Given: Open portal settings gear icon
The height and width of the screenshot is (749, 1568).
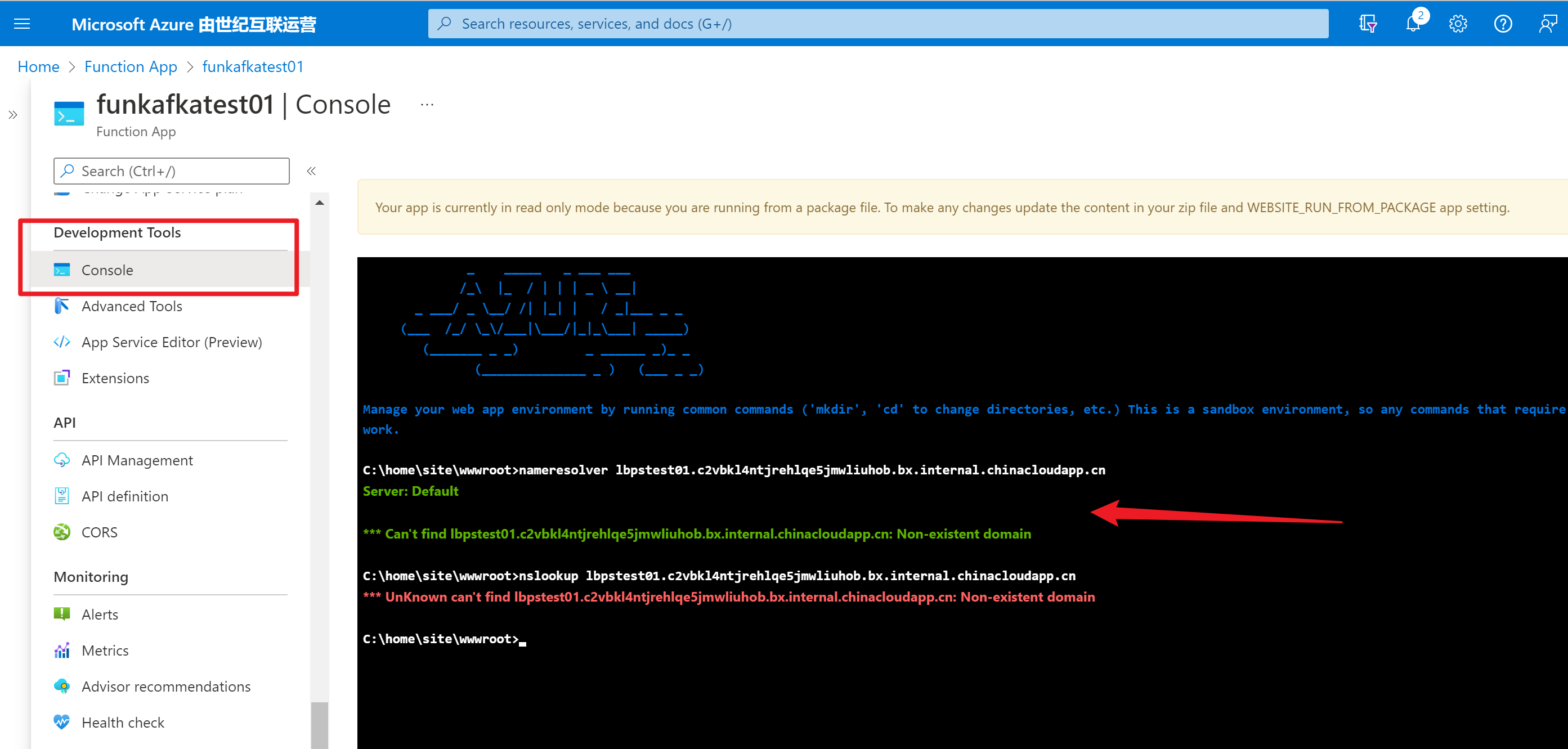Looking at the screenshot, I should click(1457, 24).
